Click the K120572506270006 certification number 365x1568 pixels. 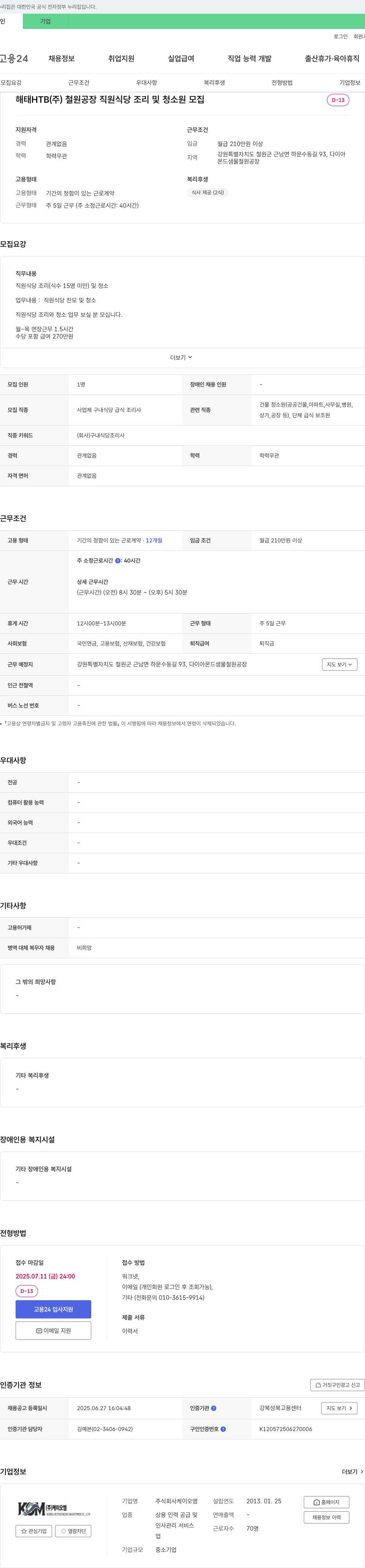point(285,1429)
